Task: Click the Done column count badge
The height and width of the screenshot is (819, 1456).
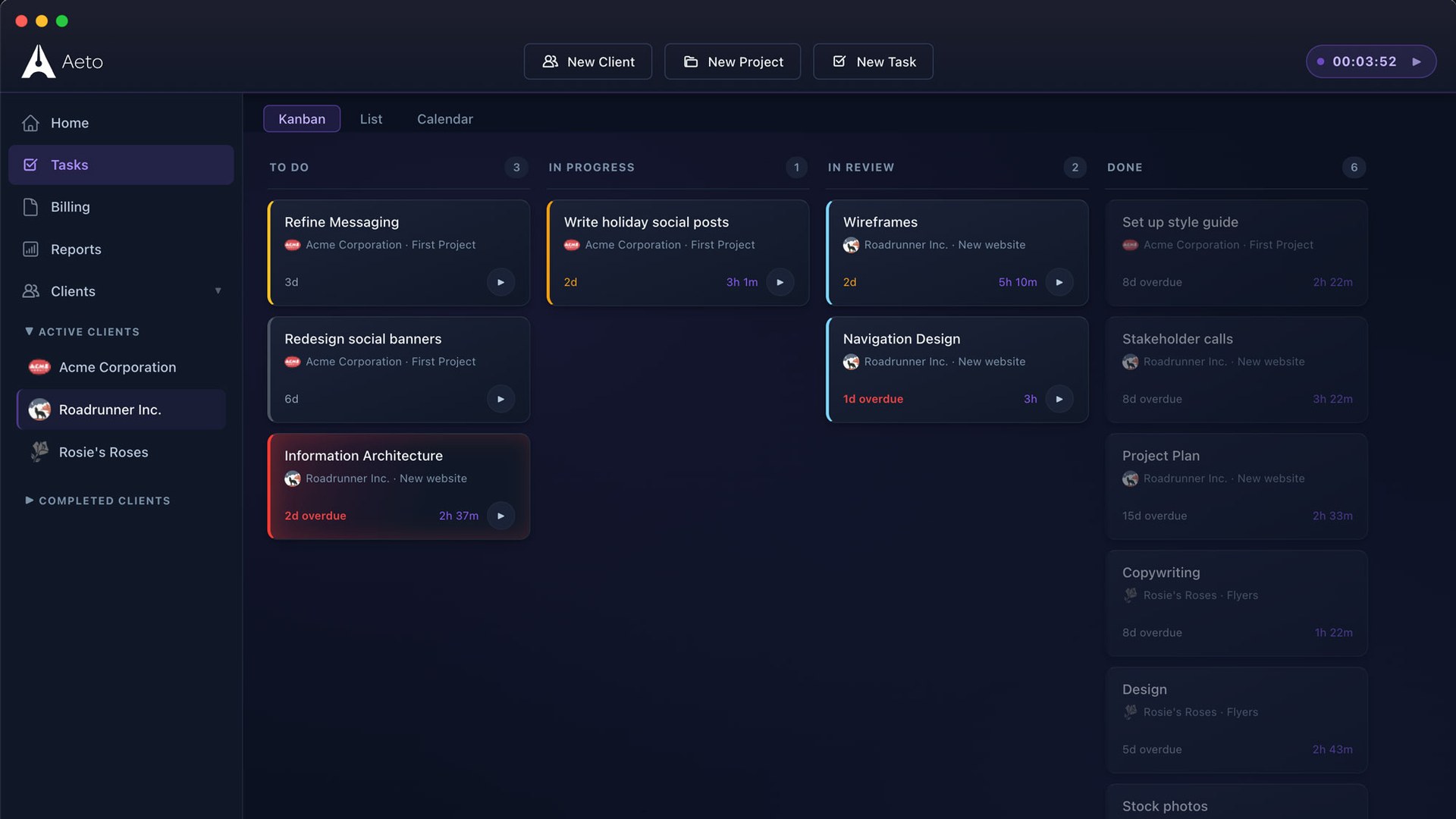Action: (x=1354, y=168)
